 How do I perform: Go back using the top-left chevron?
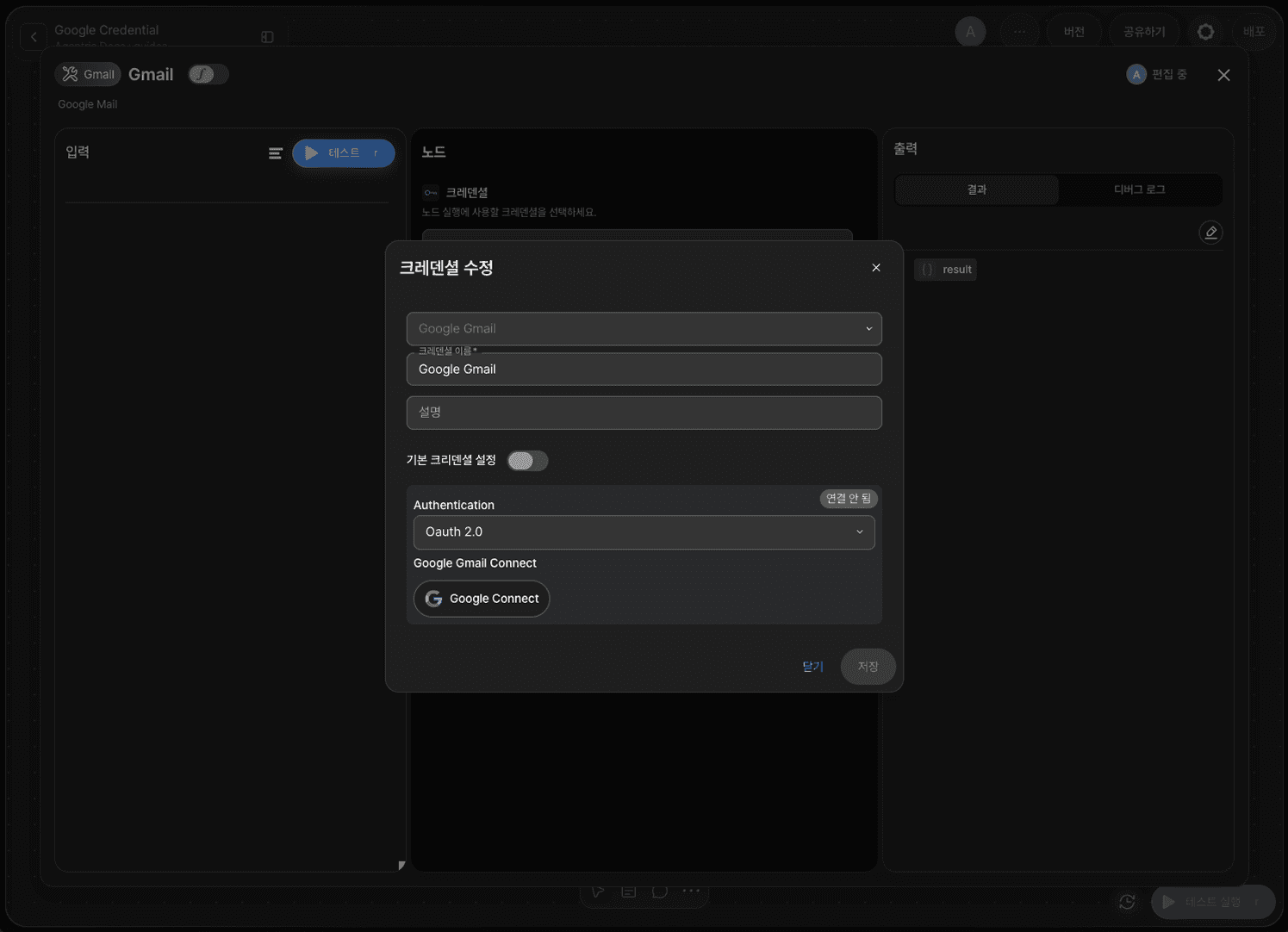click(34, 36)
